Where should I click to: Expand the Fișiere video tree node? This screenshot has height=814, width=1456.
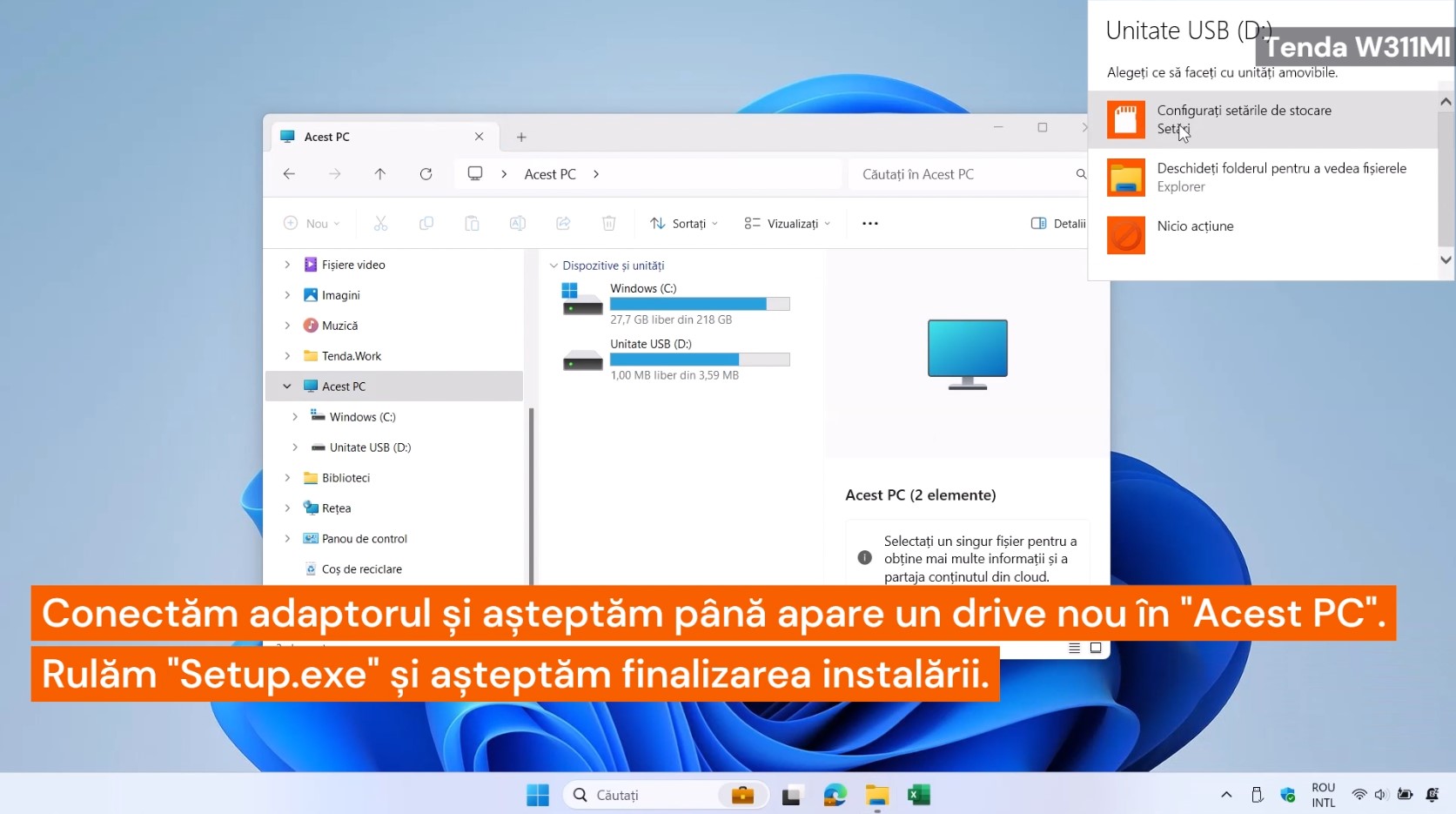(x=287, y=265)
